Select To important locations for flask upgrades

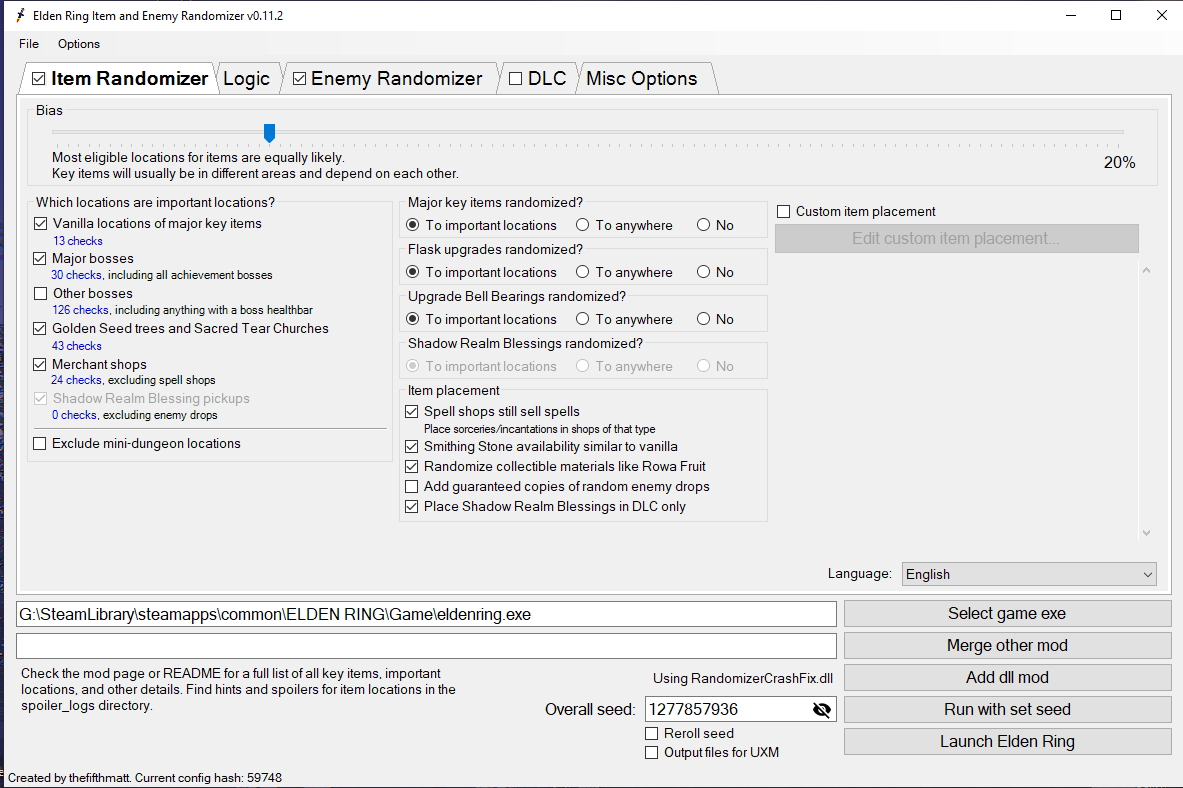click(x=413, y=272)
